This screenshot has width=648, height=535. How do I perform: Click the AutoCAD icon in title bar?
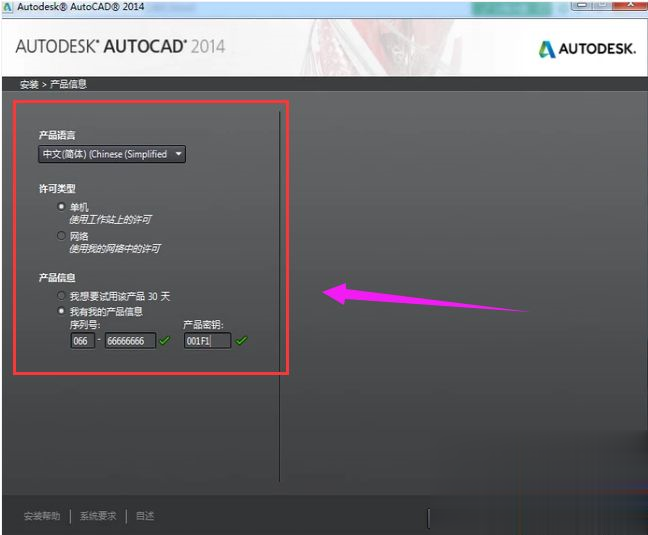coord(8,7)
